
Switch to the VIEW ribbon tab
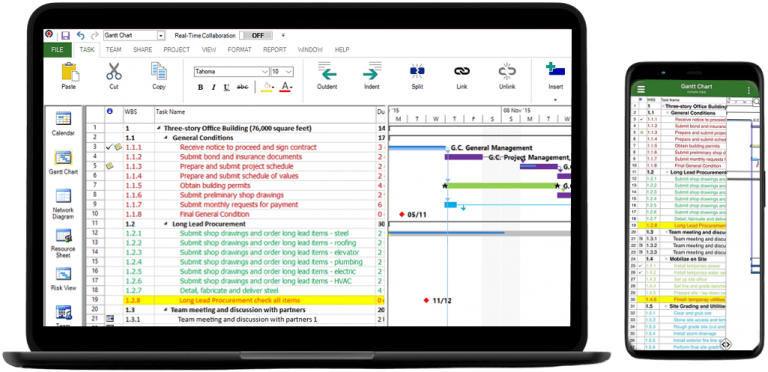[x=209, y=50]
